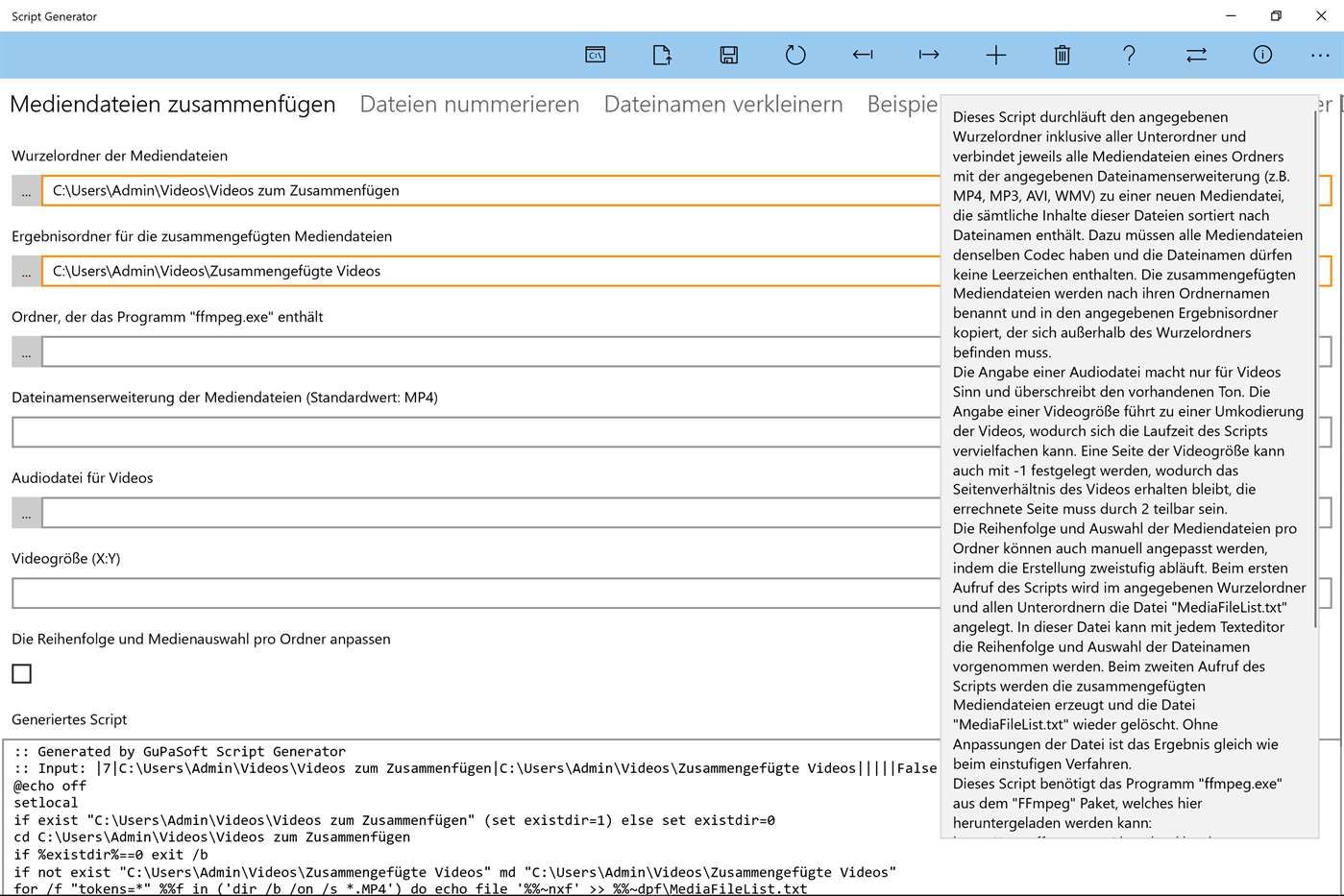This screenshot has height=896, width=1344.
Task: Browse for Audiodatei with the ... button
Action: point(26,513)
